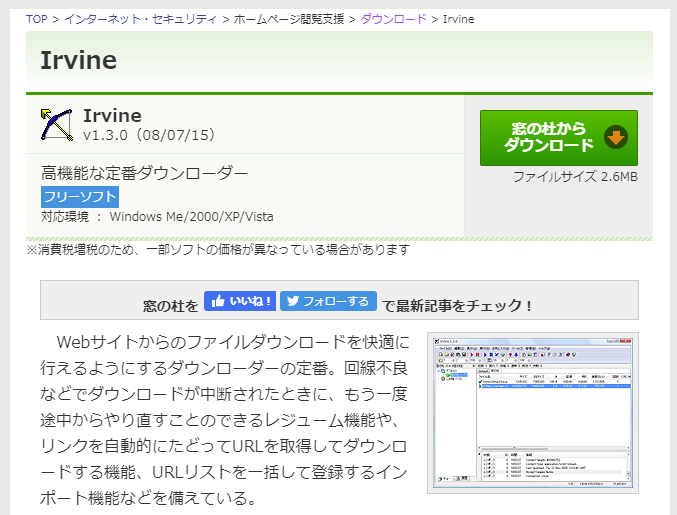Click the 対応環境 Windows Me/2000/XP/Vista line
The image size is (677, 515).
click(x=157, y=216)
